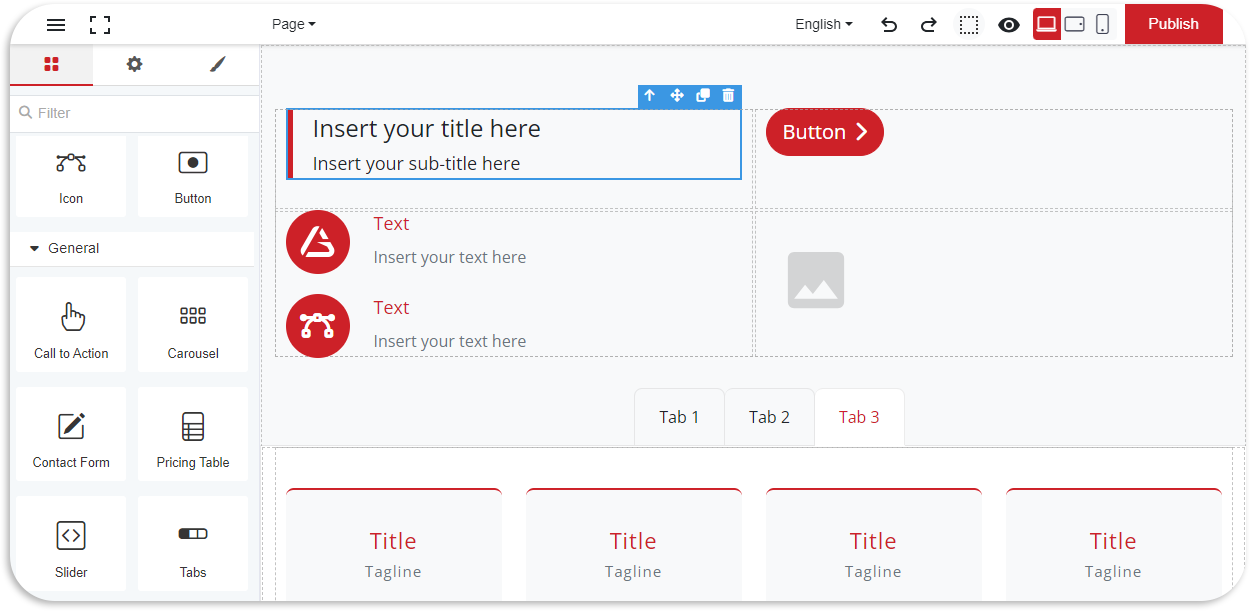Viewport: 1250px width, 611px height.
Task: Open the English language dropdown
Action: [824, 24]
